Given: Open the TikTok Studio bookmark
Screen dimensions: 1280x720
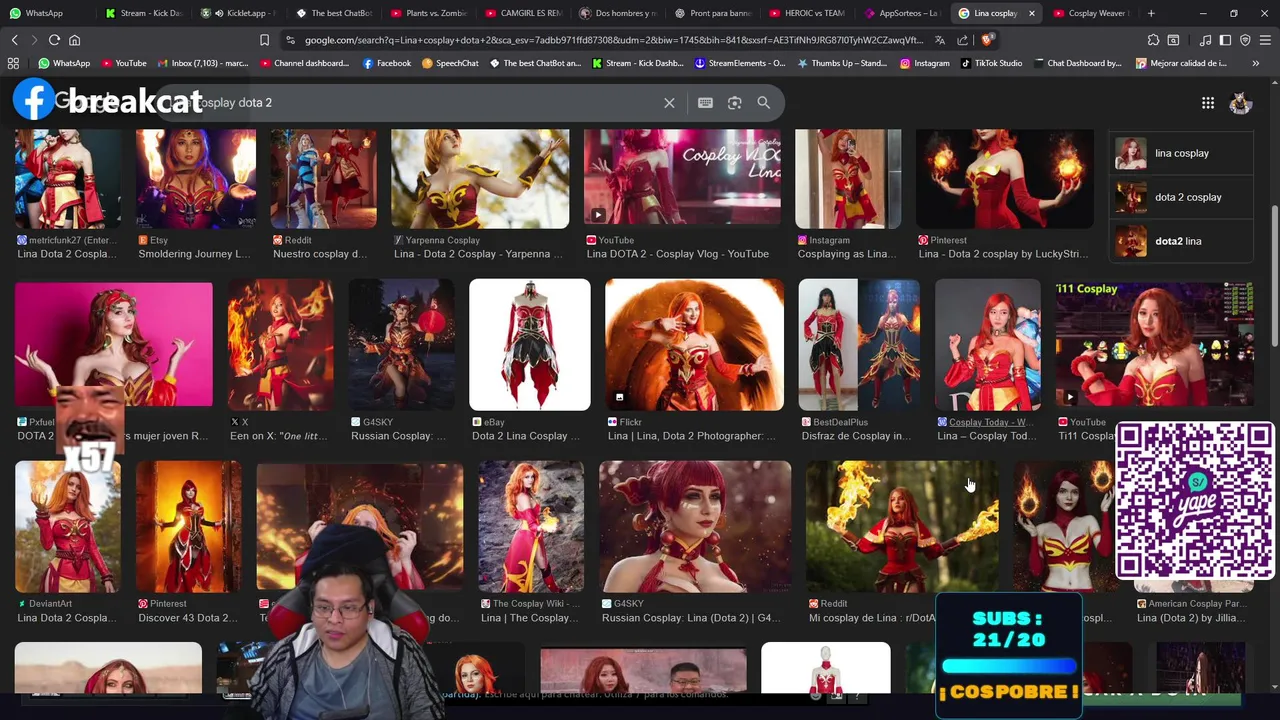Looking at the screenshot, I should point(991,63).
